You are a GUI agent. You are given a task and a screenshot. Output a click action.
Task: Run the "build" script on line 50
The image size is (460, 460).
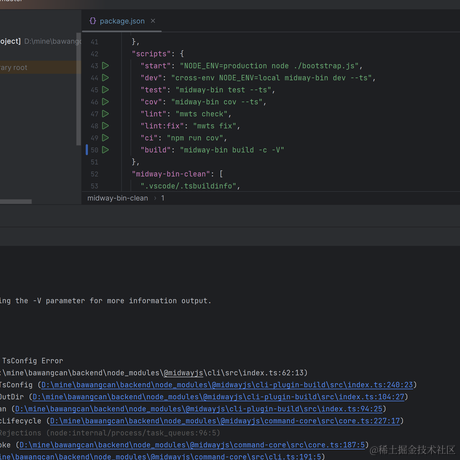point(105,150)
